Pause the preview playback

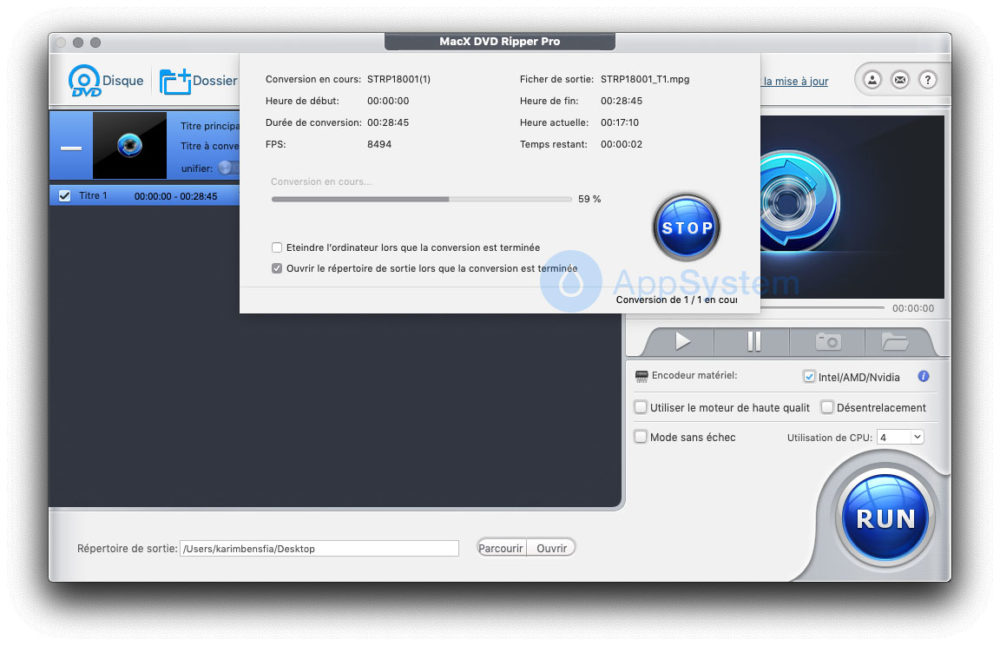[753, 342]
